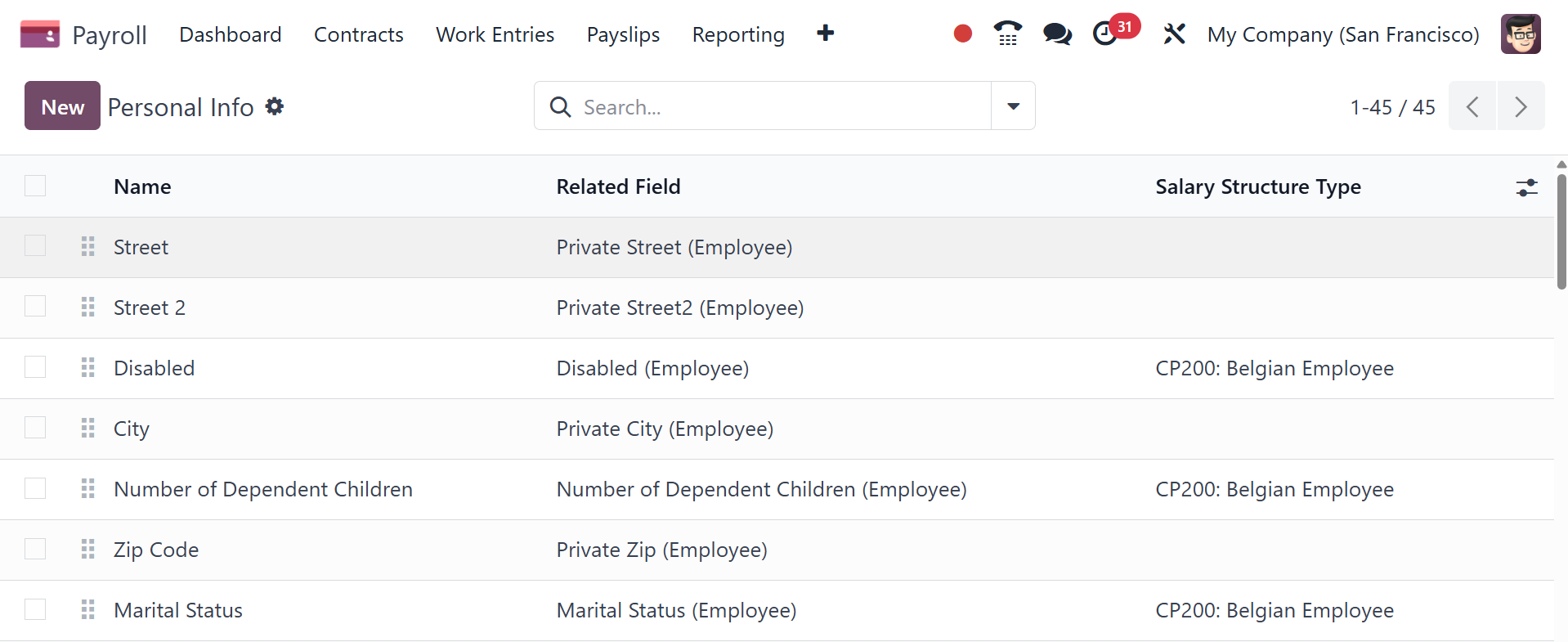Open activities clock with 31 badge
The image size is (1568, 642).
click(1106, 34)
